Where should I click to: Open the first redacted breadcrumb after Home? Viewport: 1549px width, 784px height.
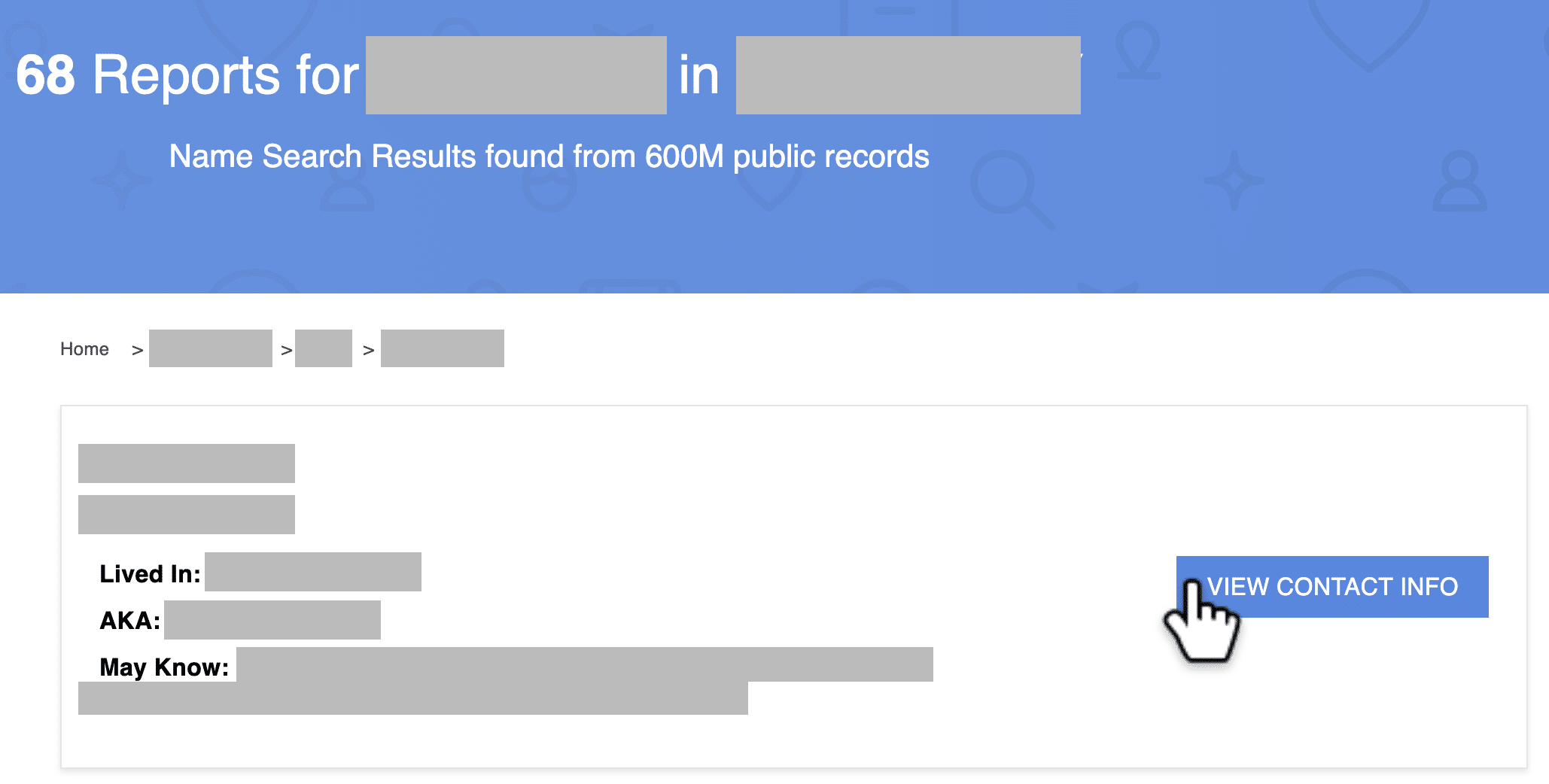click(x=211, y=348)
